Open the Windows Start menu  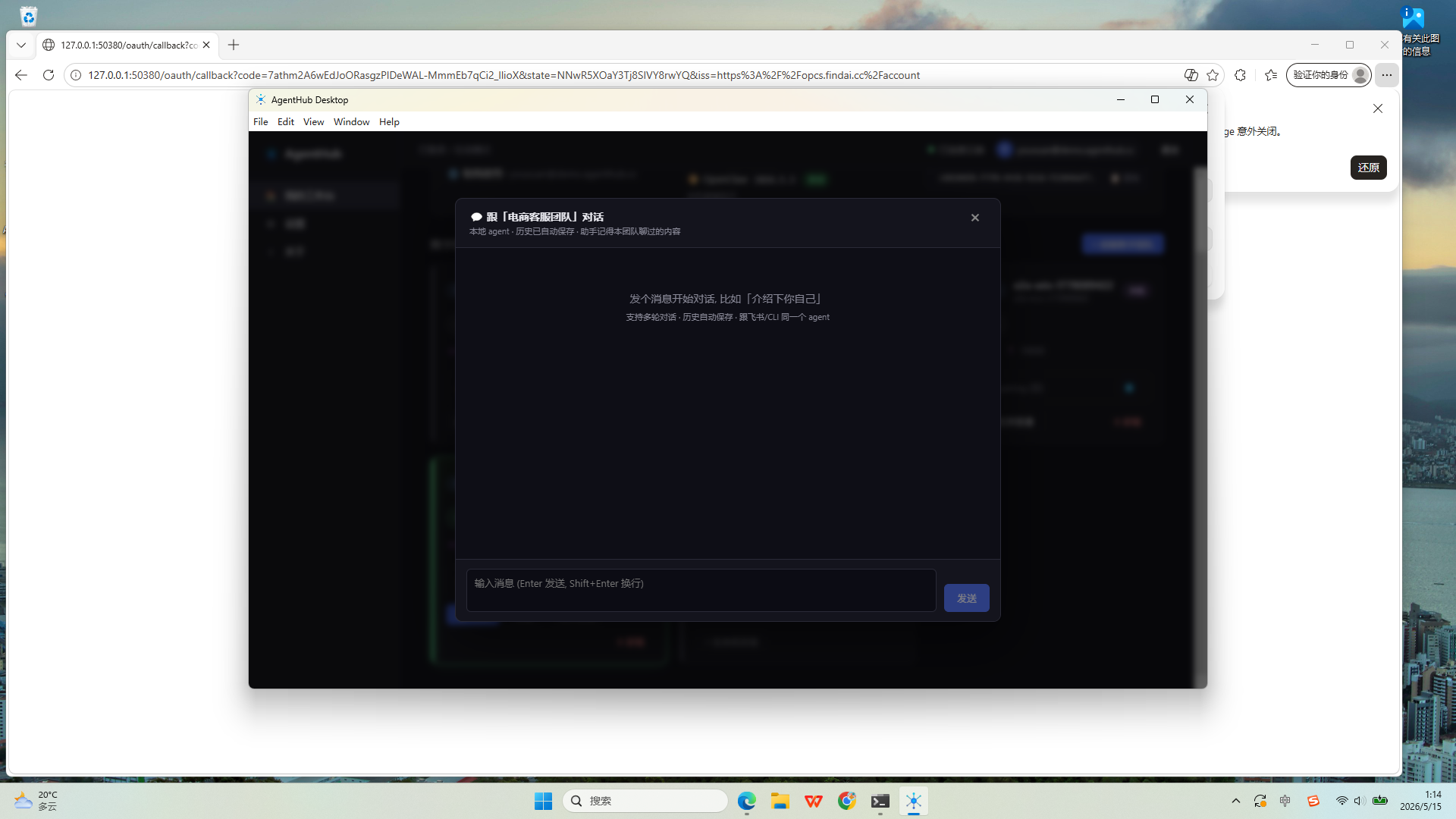tap(543, 801)
